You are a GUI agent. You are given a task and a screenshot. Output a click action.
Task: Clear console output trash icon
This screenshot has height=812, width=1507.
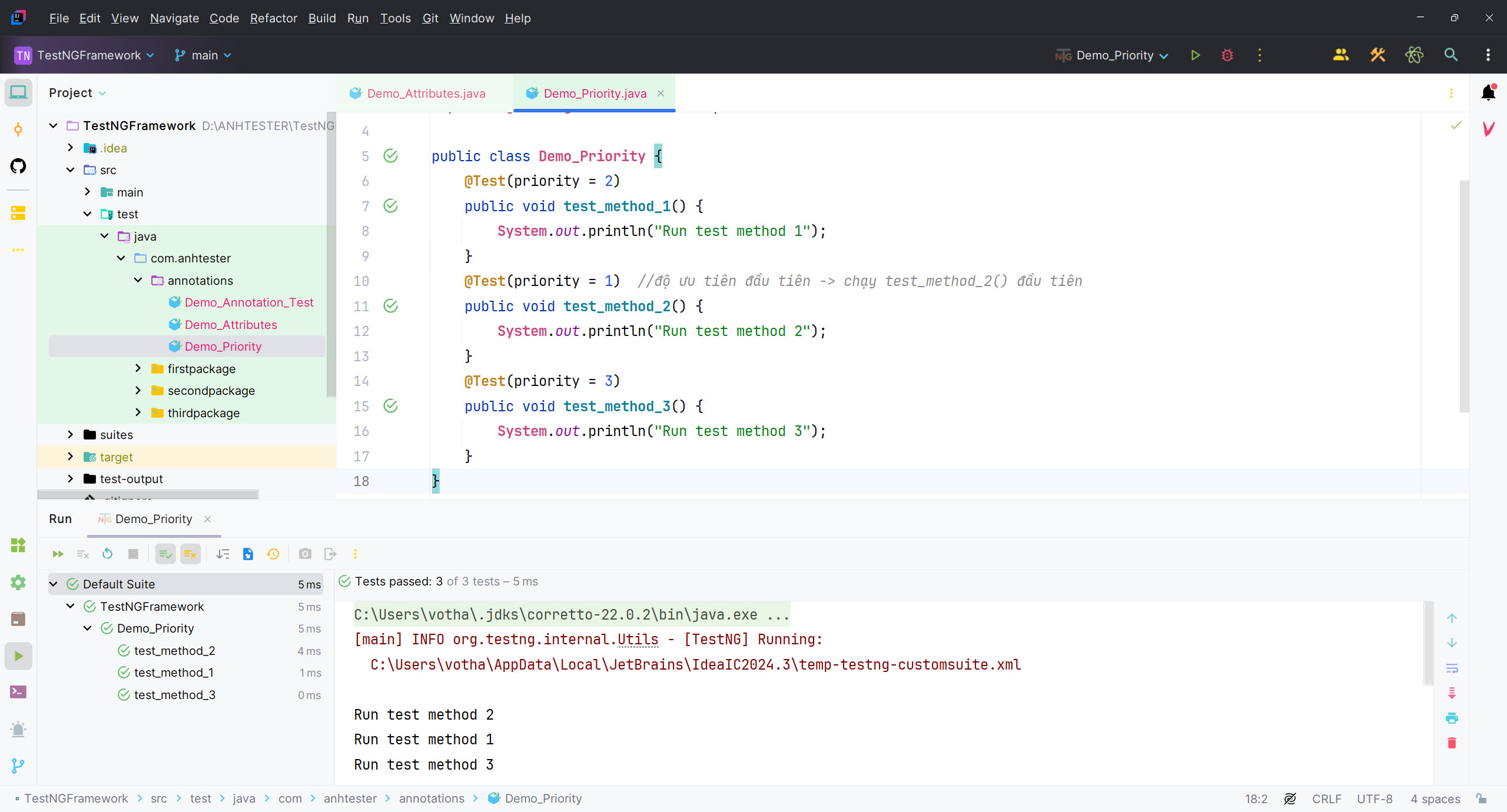(x=1452, y=743)
